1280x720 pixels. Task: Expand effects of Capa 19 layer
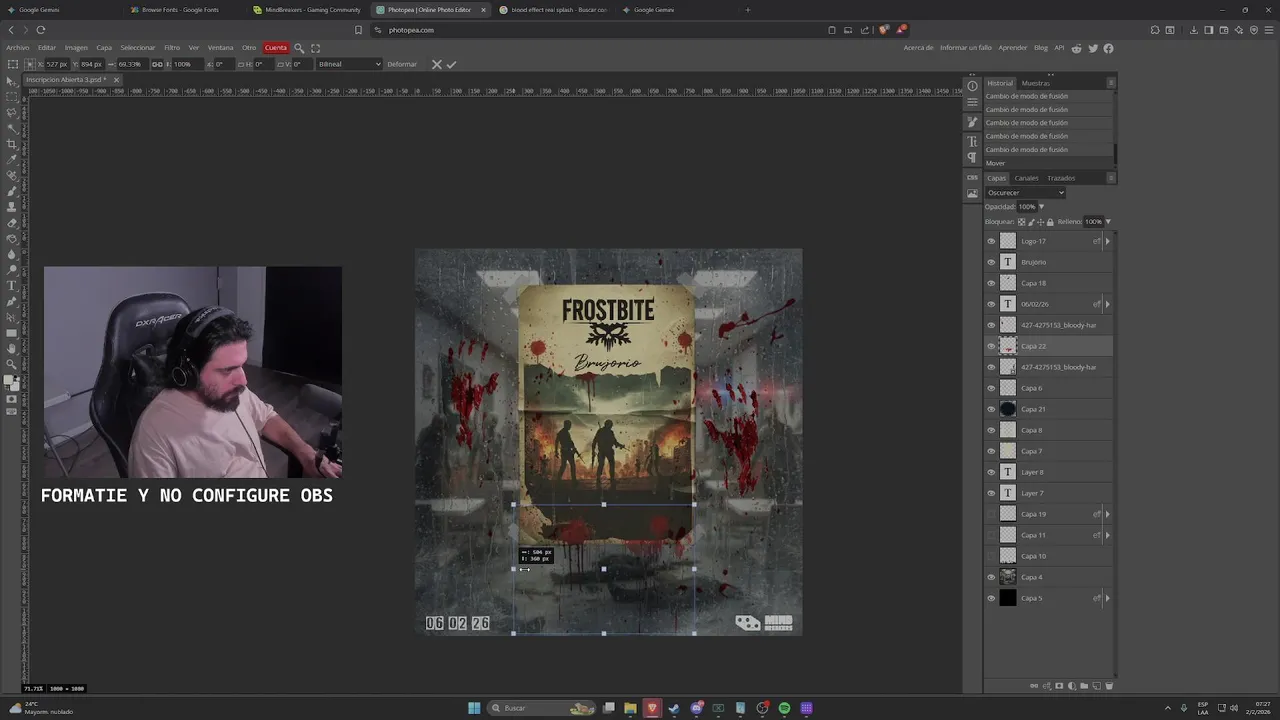[1107, 514]
